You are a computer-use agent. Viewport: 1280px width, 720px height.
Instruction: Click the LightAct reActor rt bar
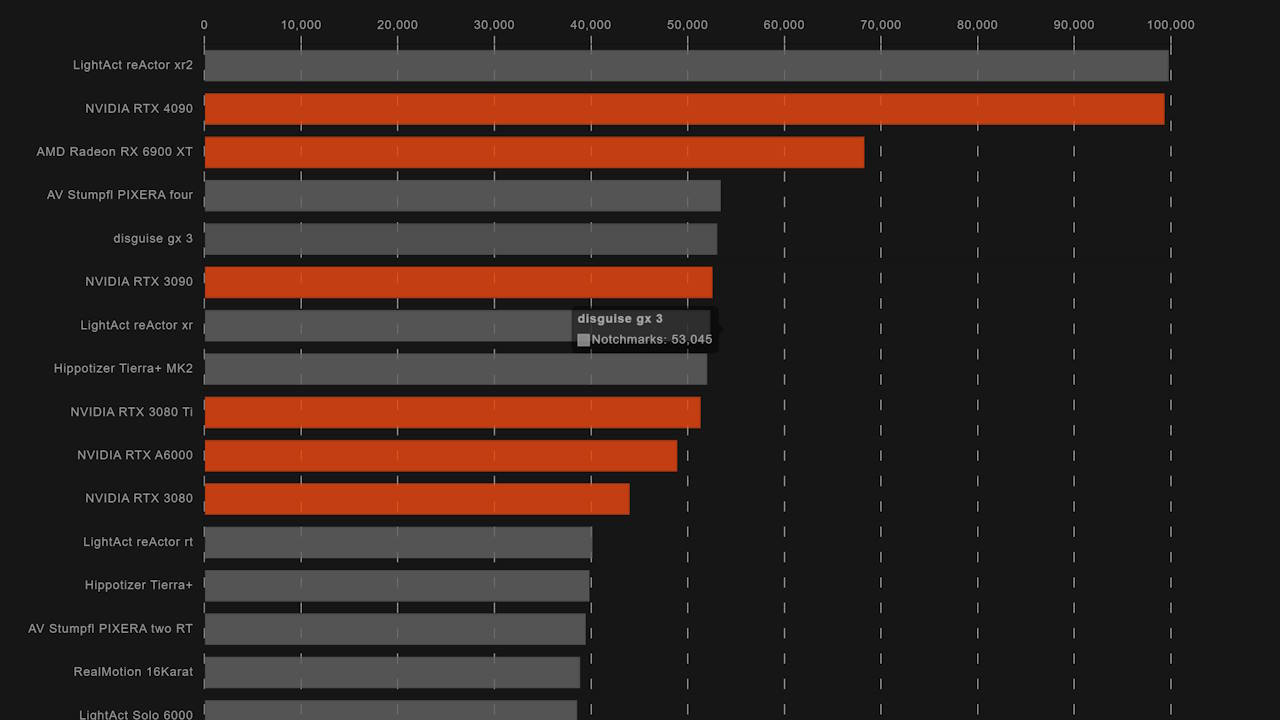click(398, 542)
